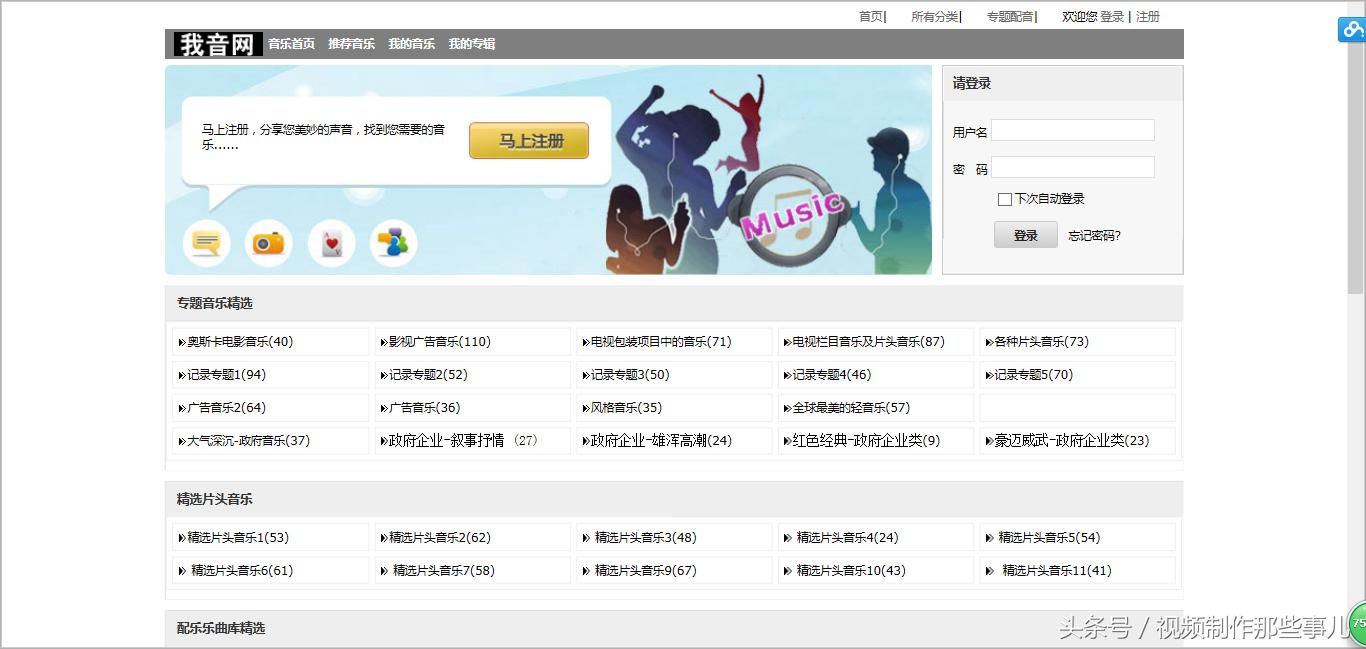Open the 所有分类 menu
Screen dimensions: 1366x649
click(x=933, y=16)
